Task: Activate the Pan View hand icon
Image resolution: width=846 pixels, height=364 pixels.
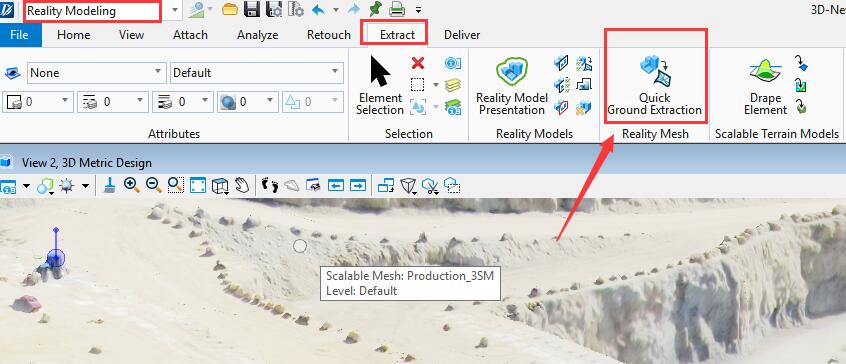Action: (242, 186)
